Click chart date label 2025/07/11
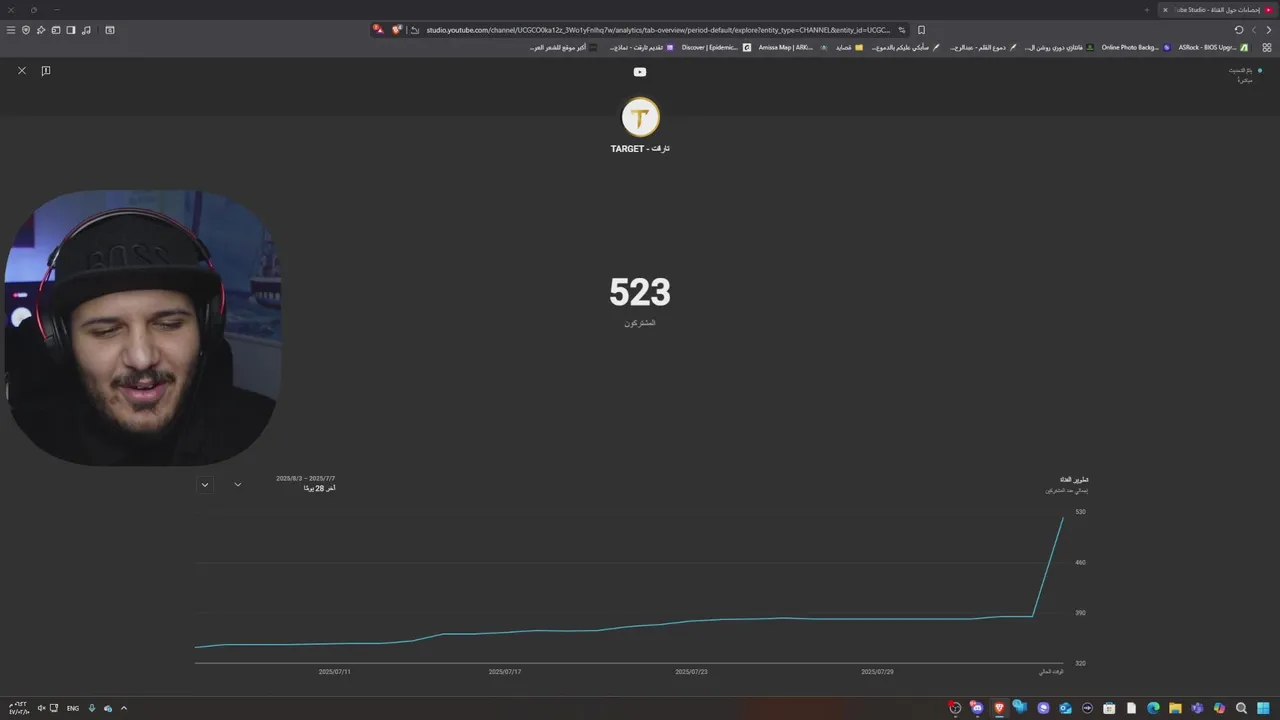The image size is (1280, 720). pyautogui.click(x=334, y=672)
